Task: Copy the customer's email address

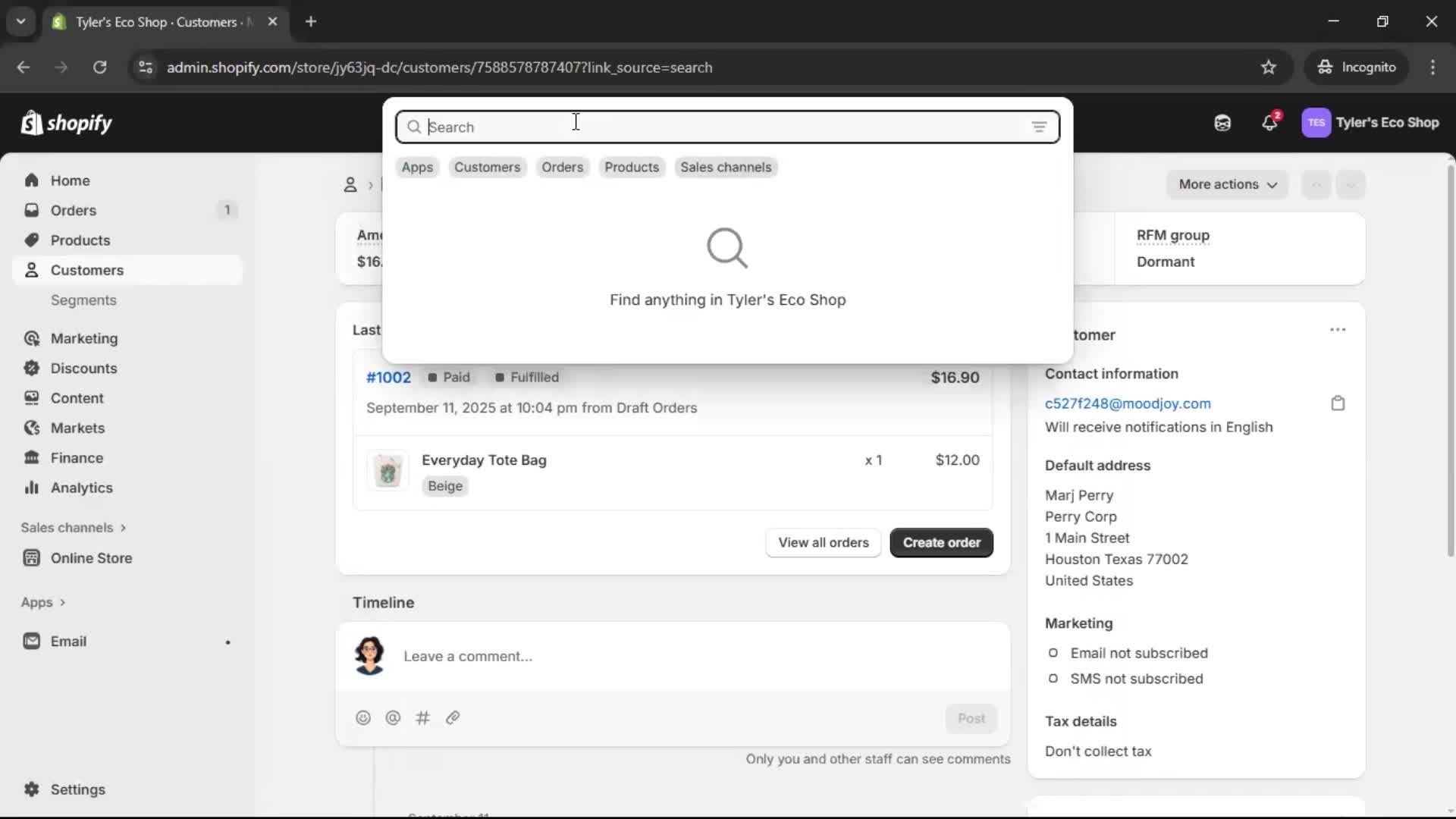Action: coord(1338,403)
